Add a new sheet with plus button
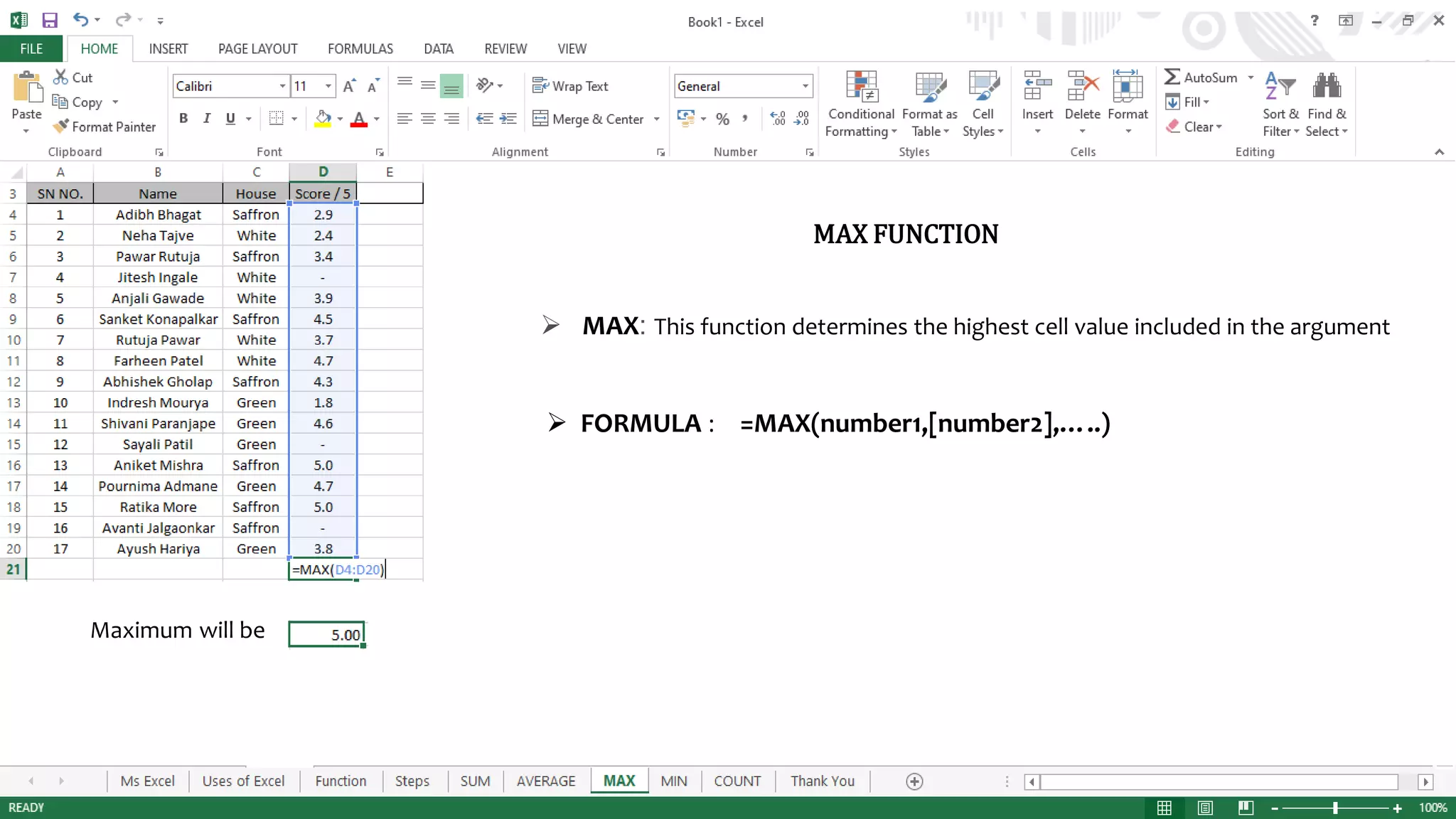This screenshot has width=1456, height=819. click(x=914, y=781)
